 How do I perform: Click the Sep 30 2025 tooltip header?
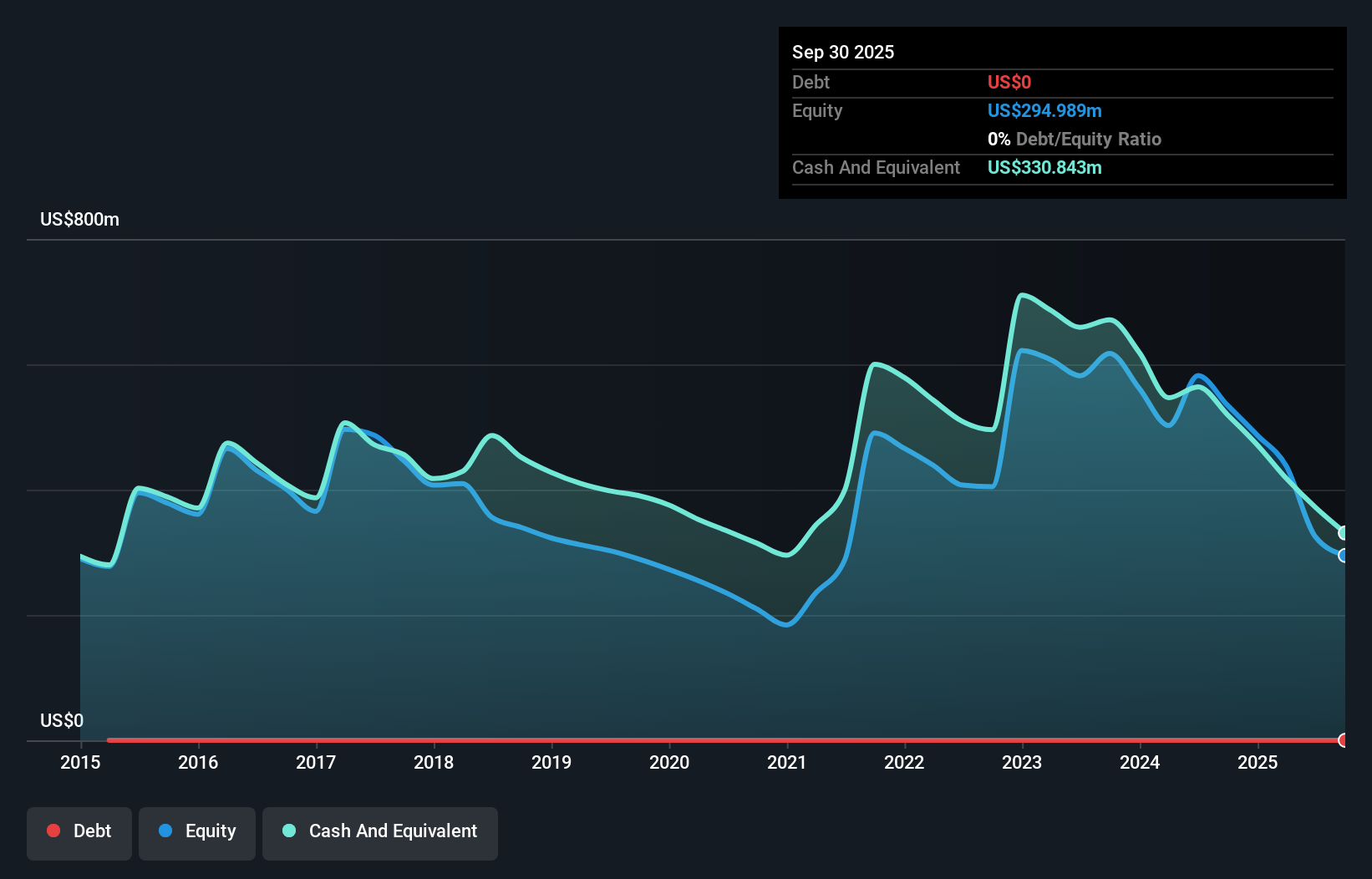pyautogui.click(x=843, y=52)
